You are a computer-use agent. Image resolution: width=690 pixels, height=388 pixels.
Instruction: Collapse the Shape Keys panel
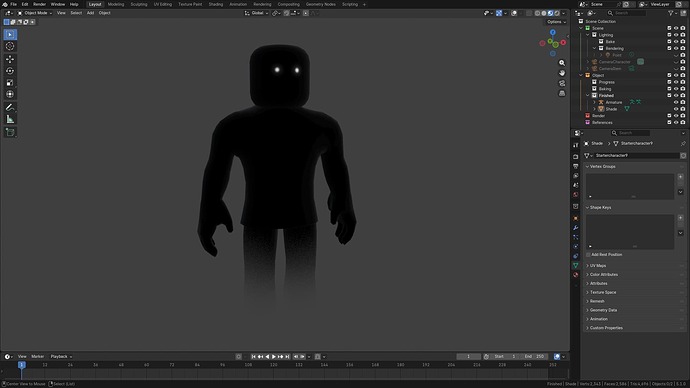click(601, 207)
